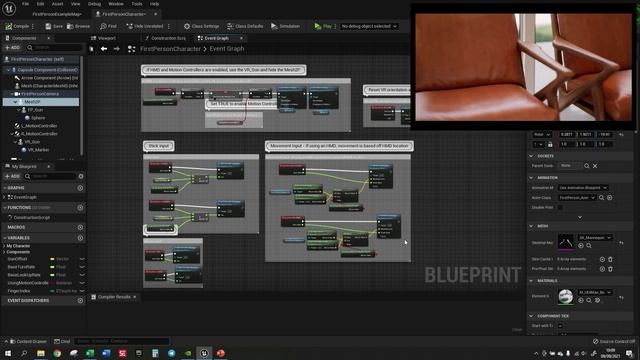
Task: Delete Pre/Post Skin array elements
Action: click(x=610, y=269)
